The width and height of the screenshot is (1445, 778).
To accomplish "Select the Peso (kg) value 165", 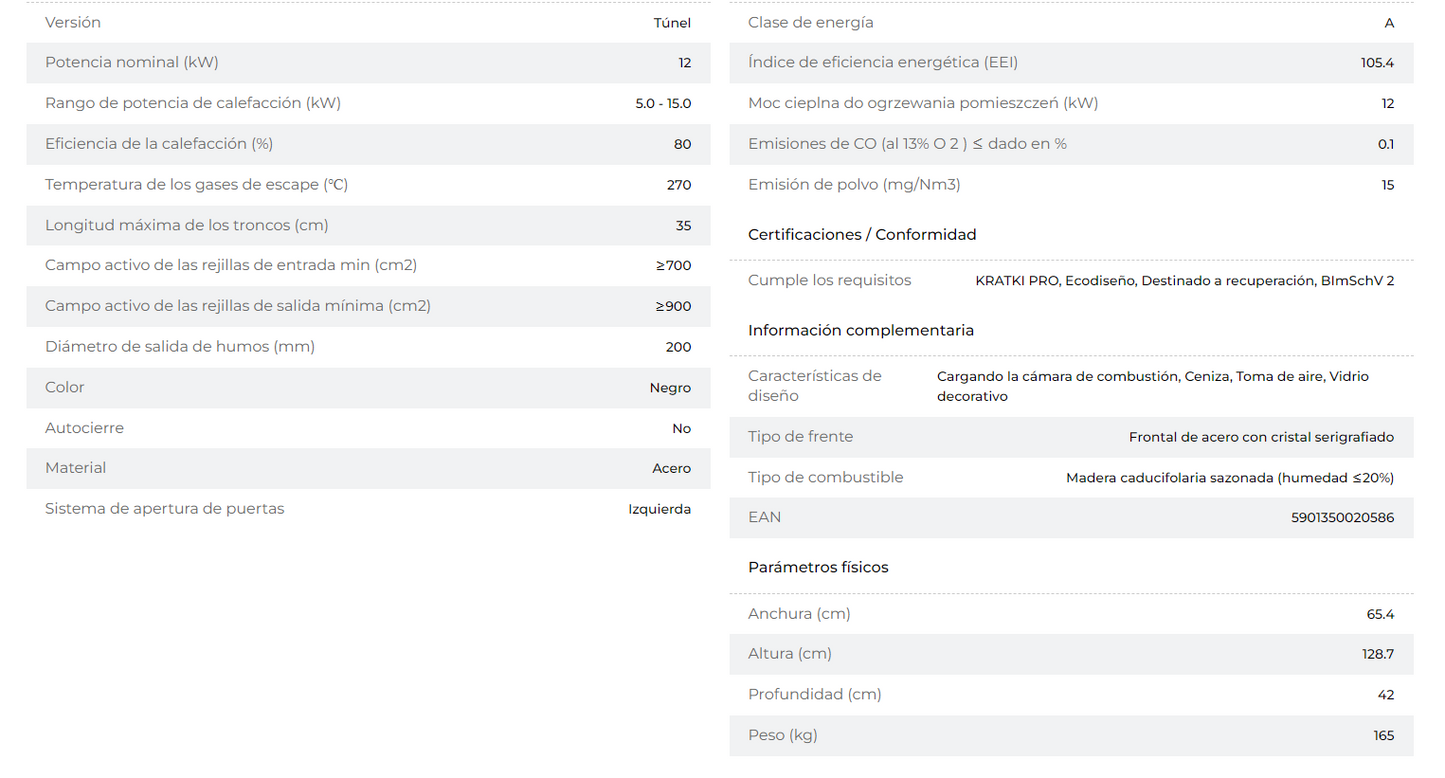I will [x=1383, y=736].
